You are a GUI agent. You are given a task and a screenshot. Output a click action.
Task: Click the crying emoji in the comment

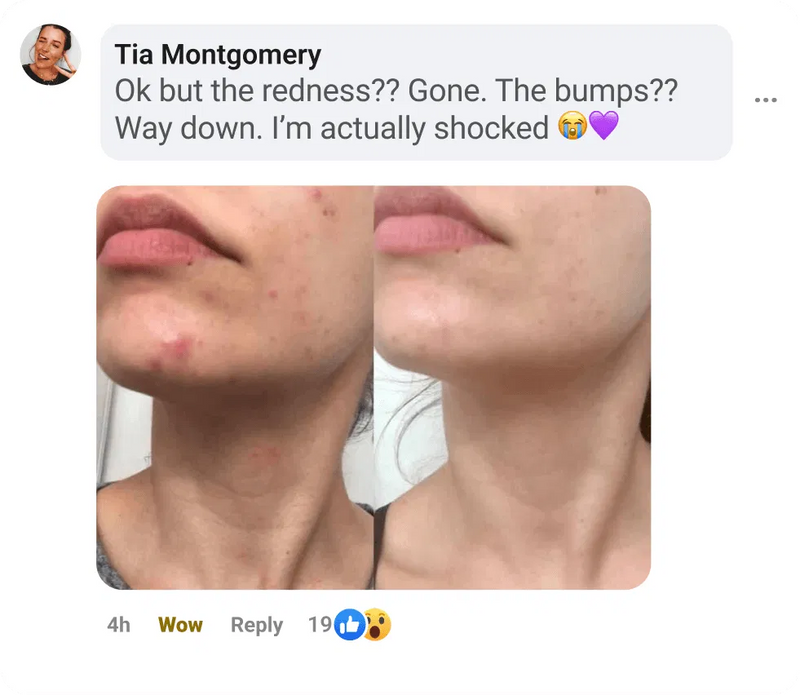click(x=572, y=126)
